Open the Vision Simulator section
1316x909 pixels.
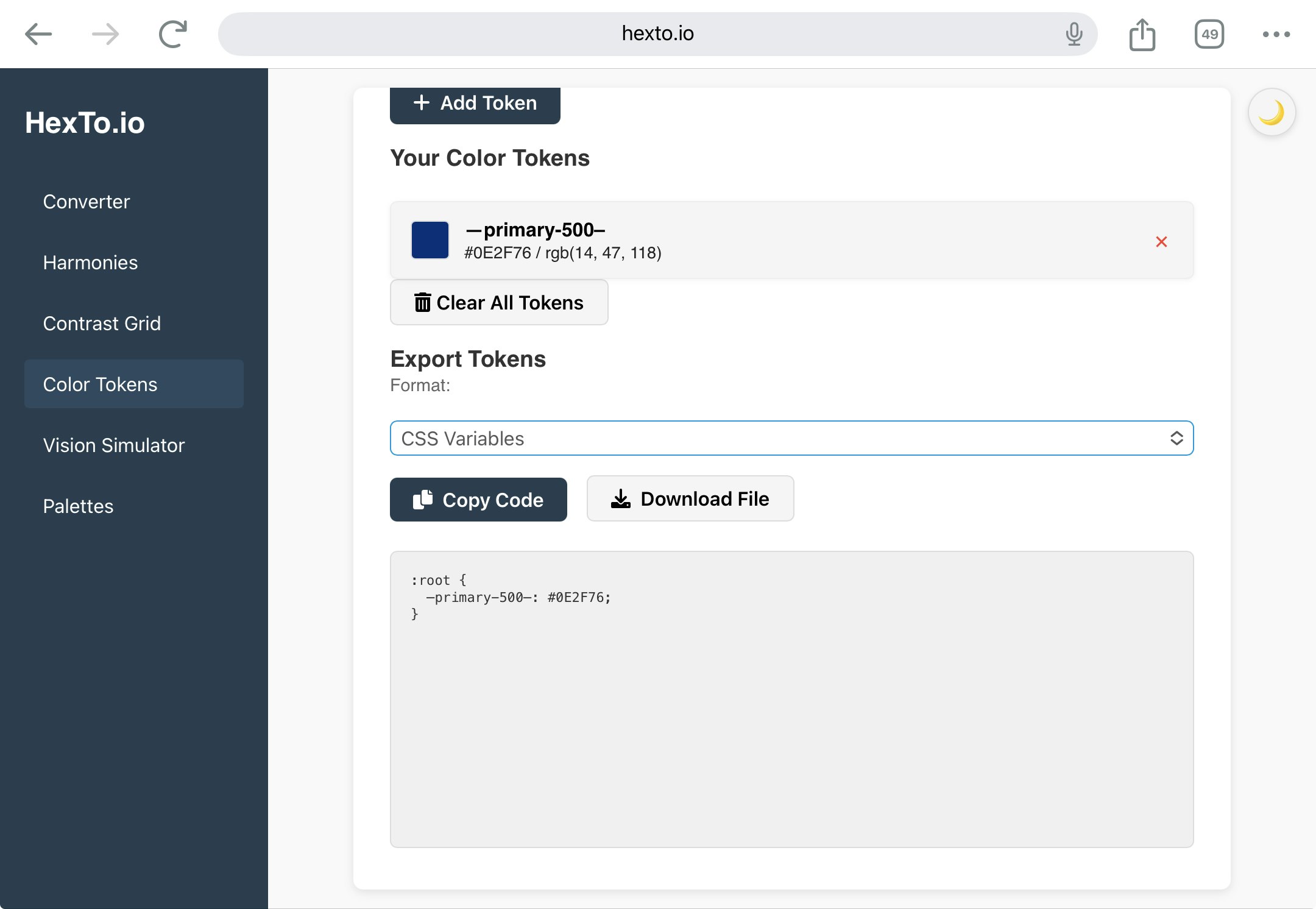[x=113, y=445]
